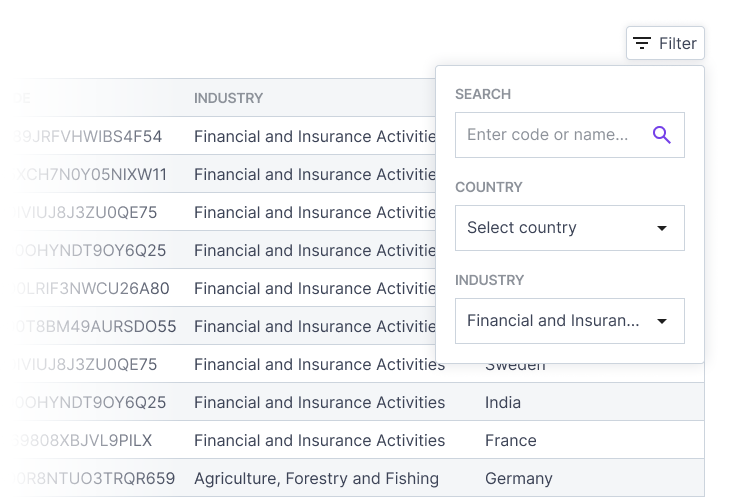Click the Filter button

point(665,43)
